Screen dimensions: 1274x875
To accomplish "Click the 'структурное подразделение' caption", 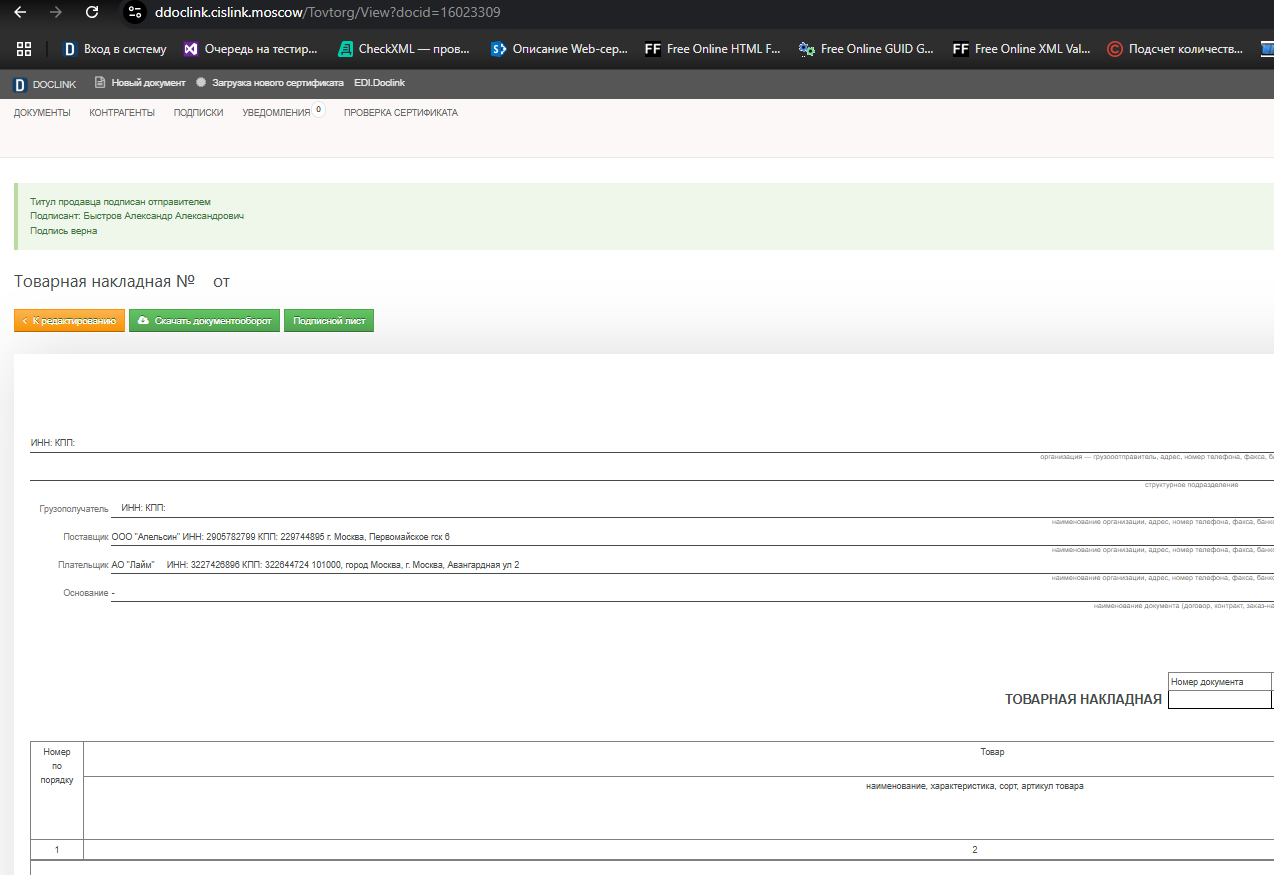I will [x=1191, y=485].
